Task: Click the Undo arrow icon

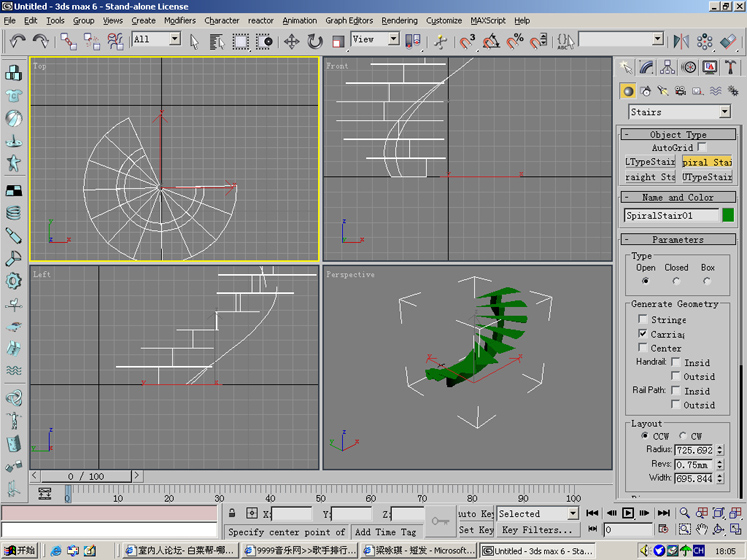Action: (x=17, y=41)
